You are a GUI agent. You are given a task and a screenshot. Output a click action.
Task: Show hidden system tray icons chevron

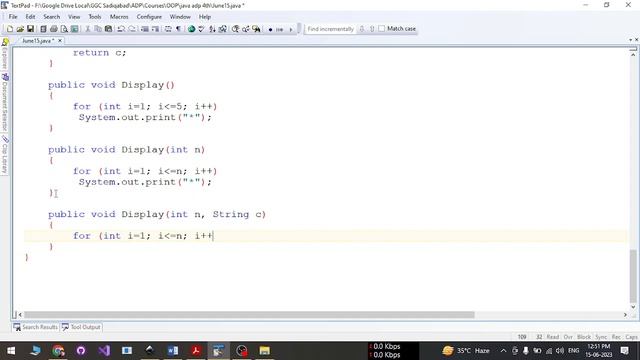click(503, 351)
